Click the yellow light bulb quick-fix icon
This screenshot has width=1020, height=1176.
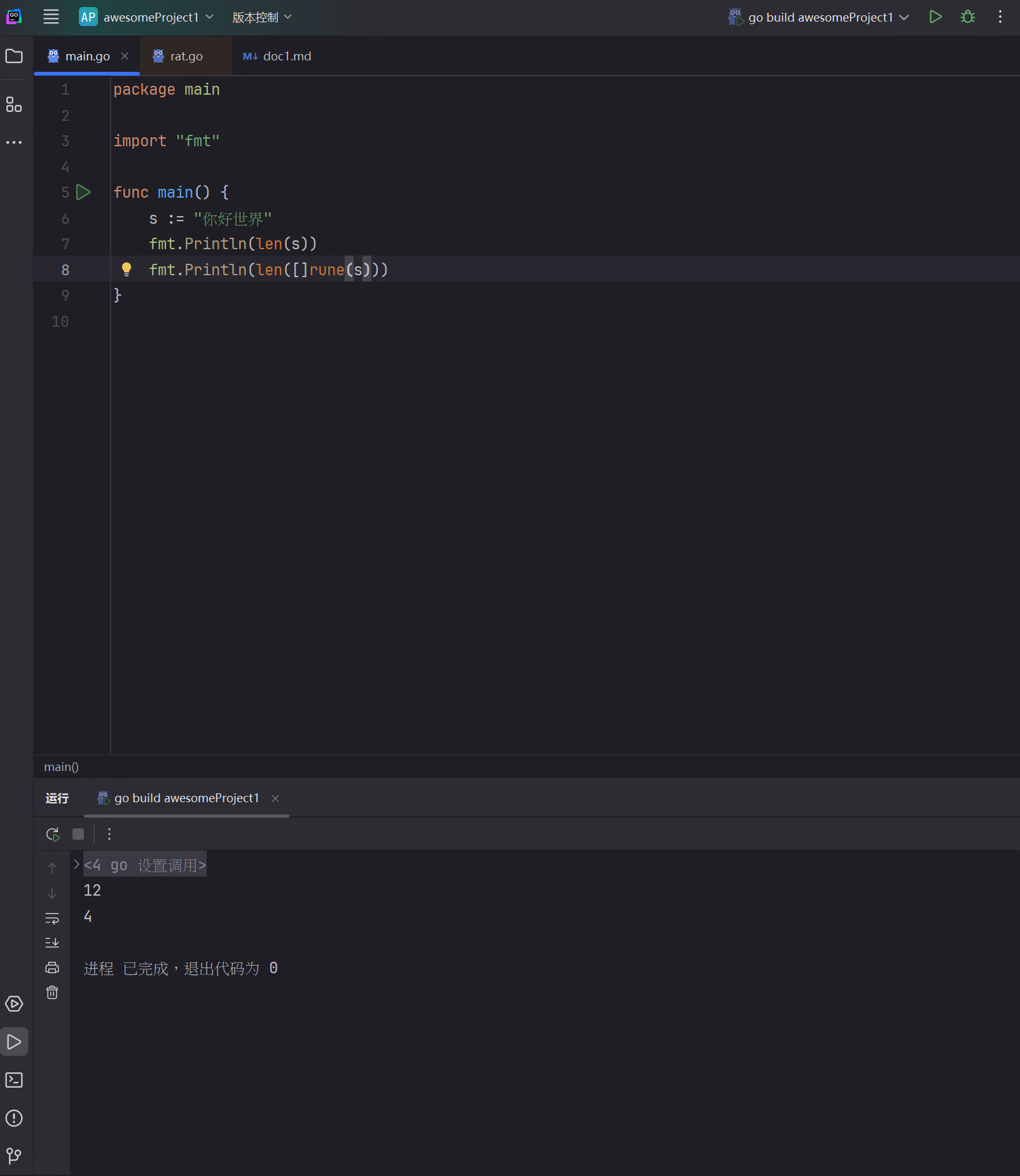point(127,270)
